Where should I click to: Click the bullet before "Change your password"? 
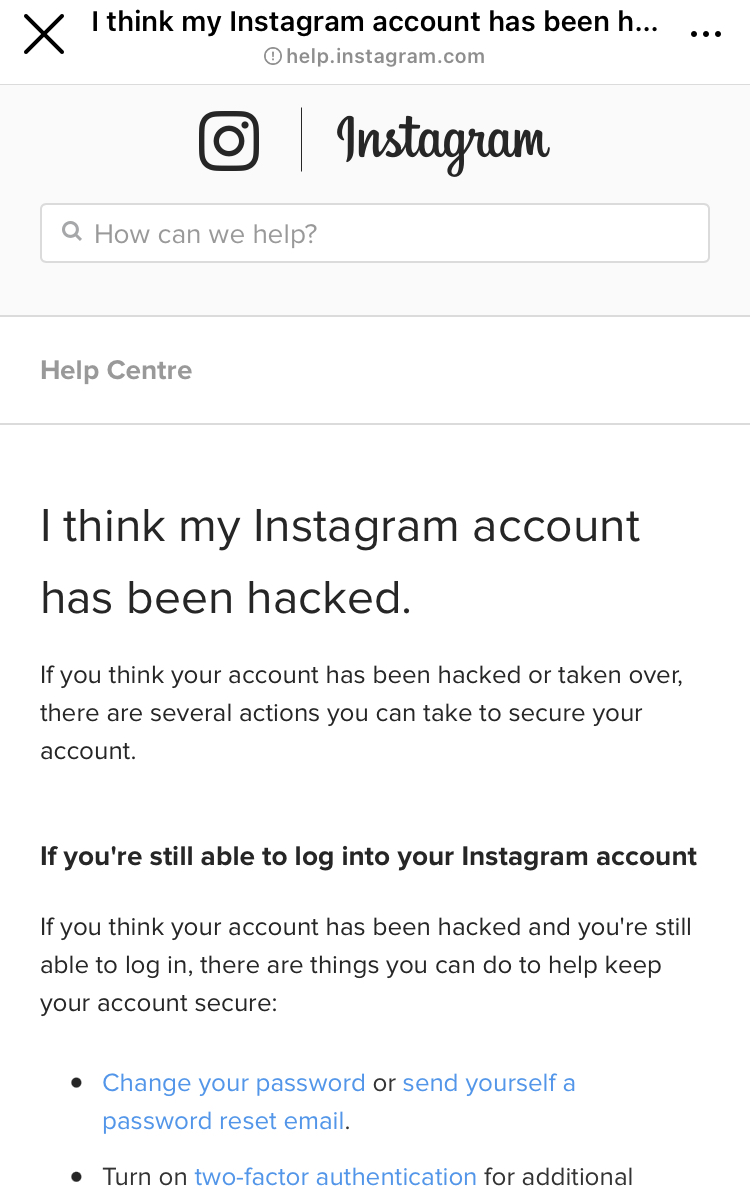pyautogui.click(x=76, y=1084)
